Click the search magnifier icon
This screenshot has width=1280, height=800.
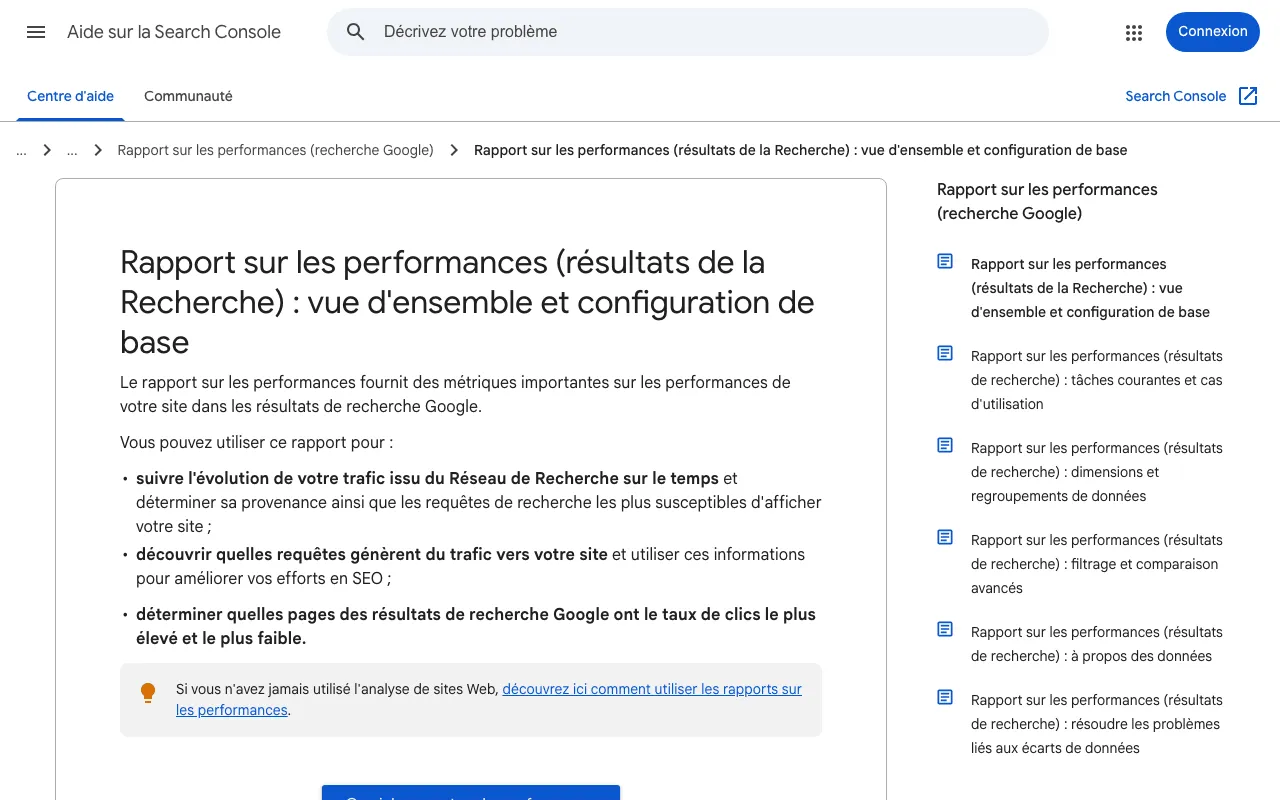pyautogui.click(x=356, y=32)
